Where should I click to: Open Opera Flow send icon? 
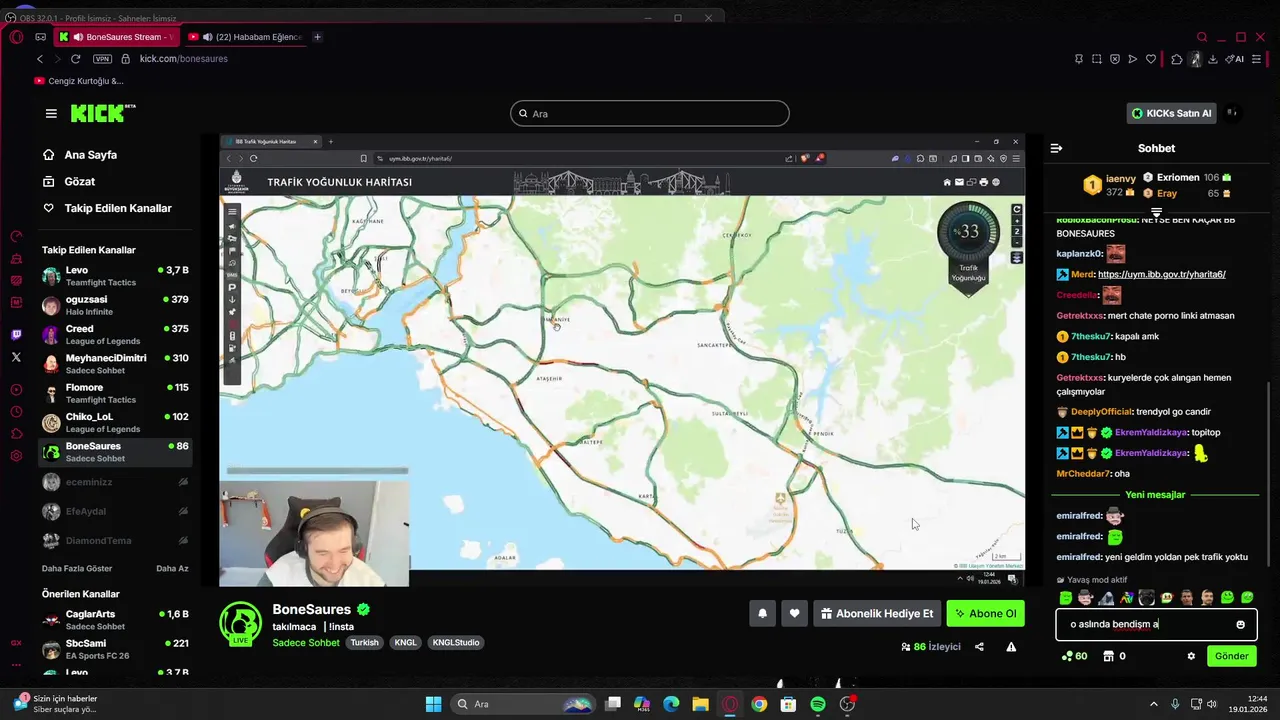1133,59
